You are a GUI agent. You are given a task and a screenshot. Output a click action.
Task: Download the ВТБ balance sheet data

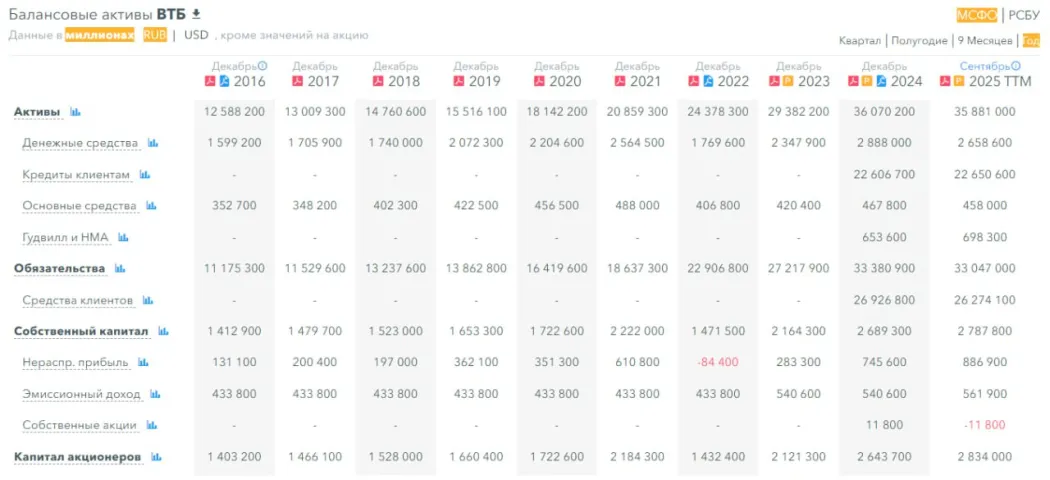(x=196, y=14)
